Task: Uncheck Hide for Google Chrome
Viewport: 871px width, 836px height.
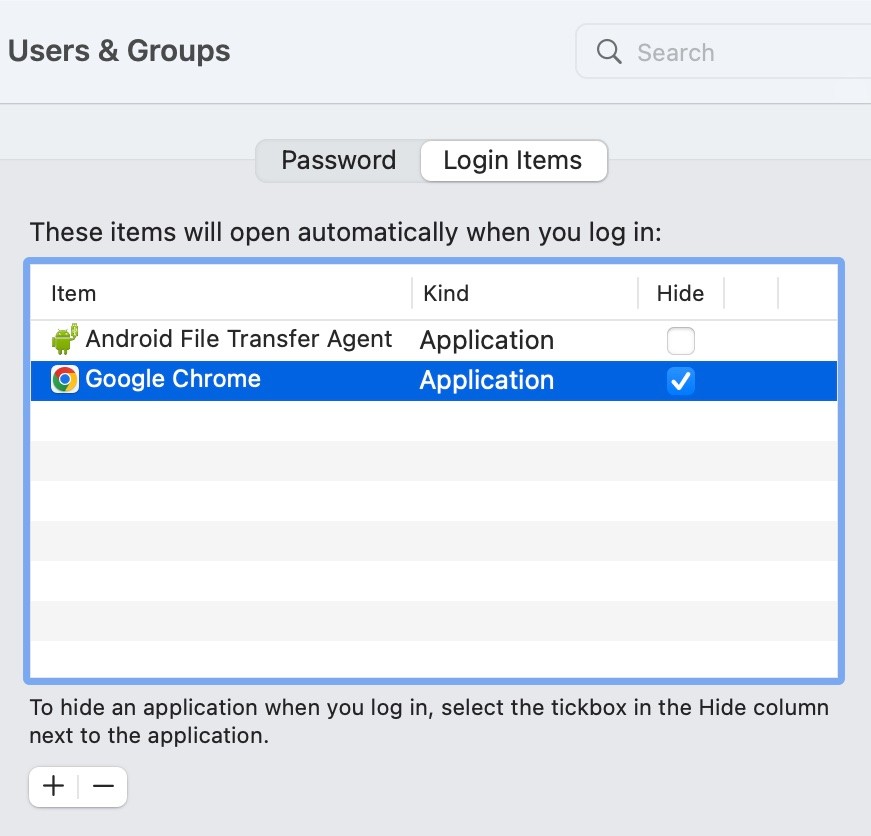Action: click(x=680, y=381)
